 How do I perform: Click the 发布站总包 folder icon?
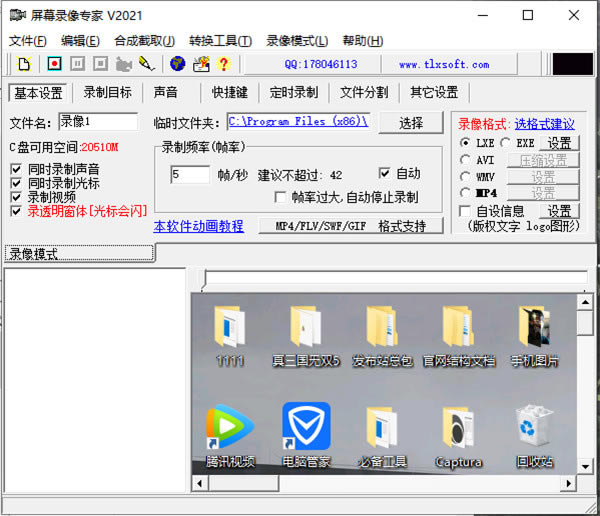click(x=382, y=327)
